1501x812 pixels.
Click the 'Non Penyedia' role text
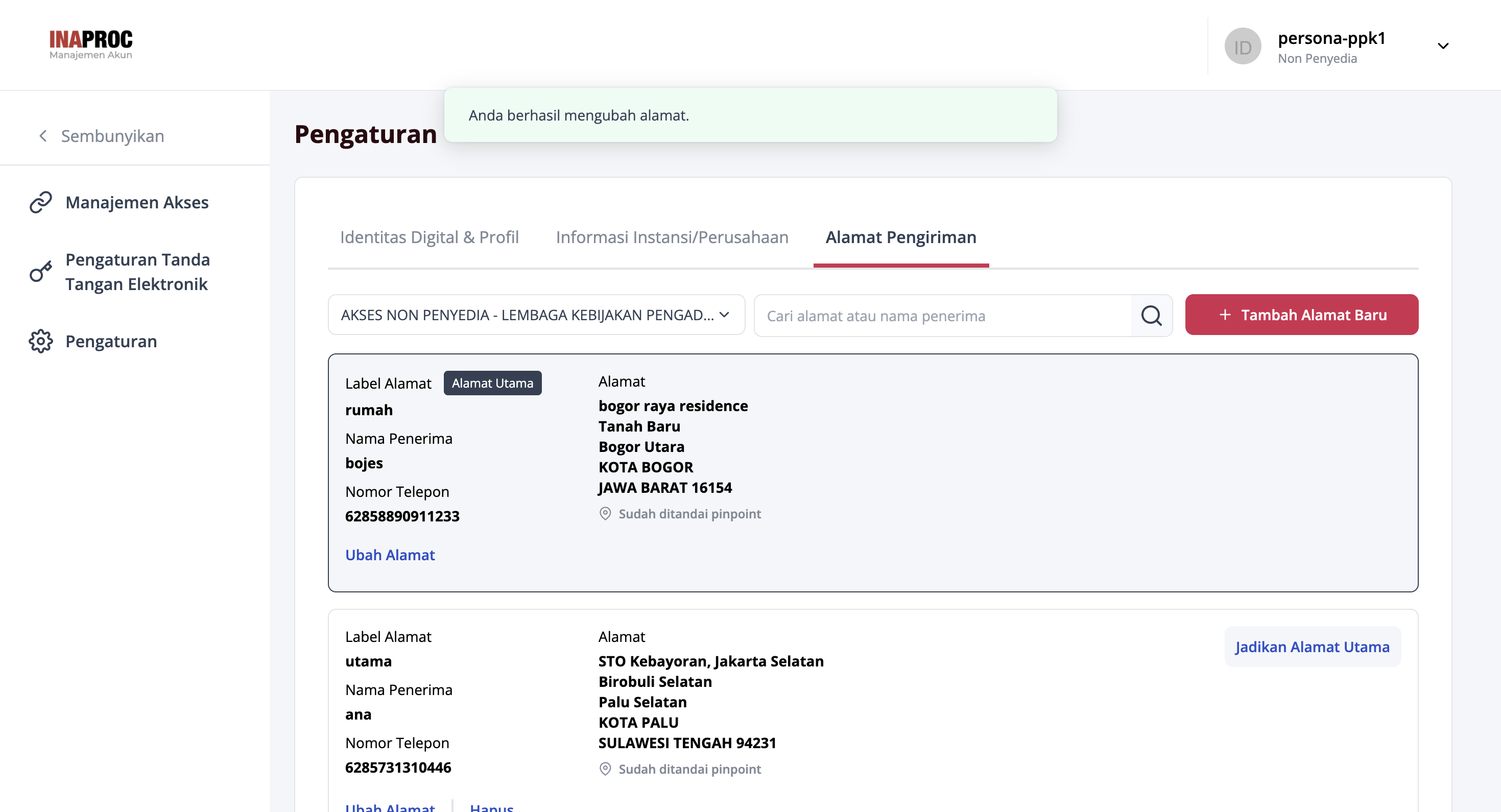tap(1317, 58)
